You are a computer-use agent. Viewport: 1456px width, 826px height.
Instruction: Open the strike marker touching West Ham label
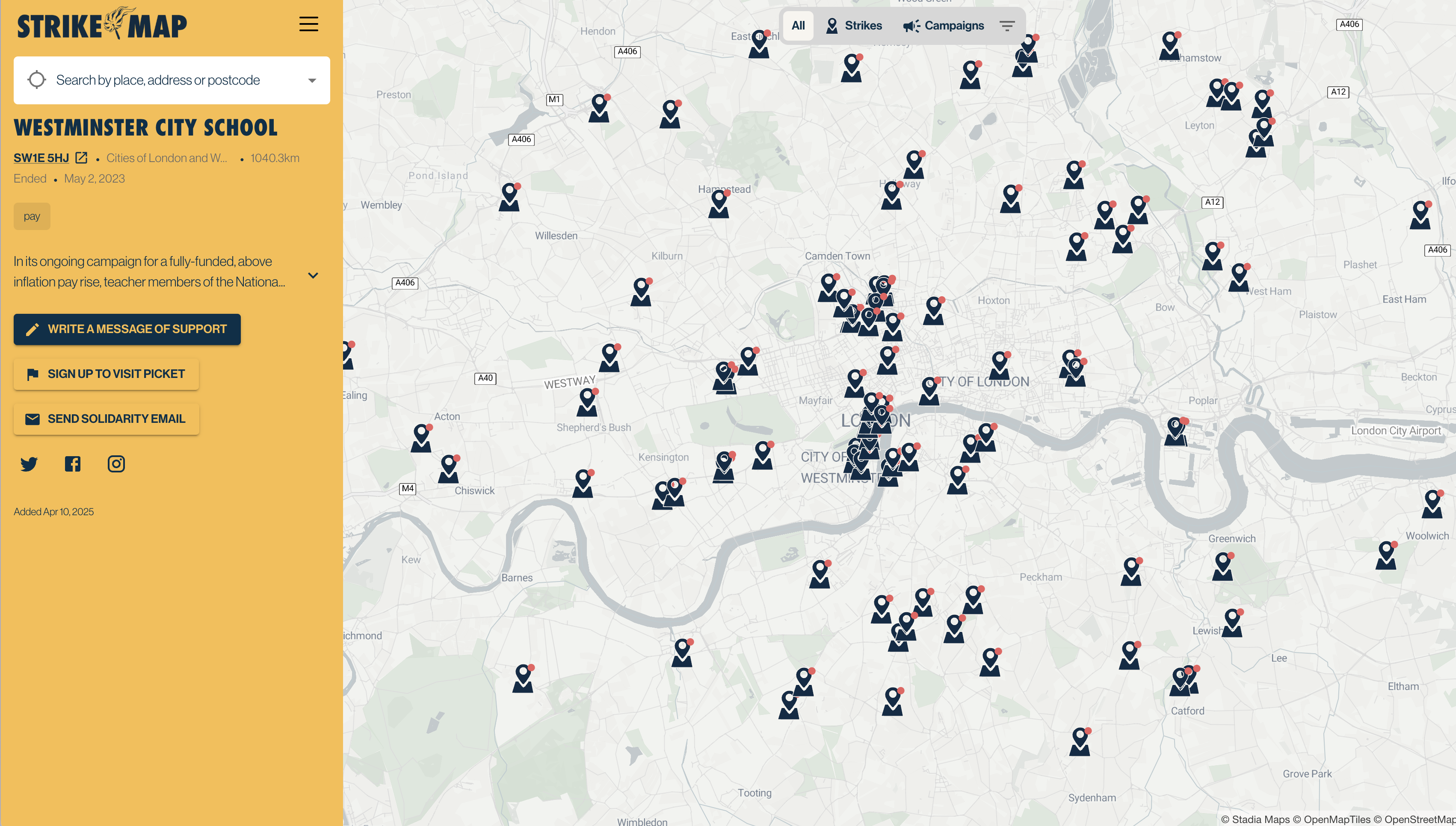pos(1239,277)
